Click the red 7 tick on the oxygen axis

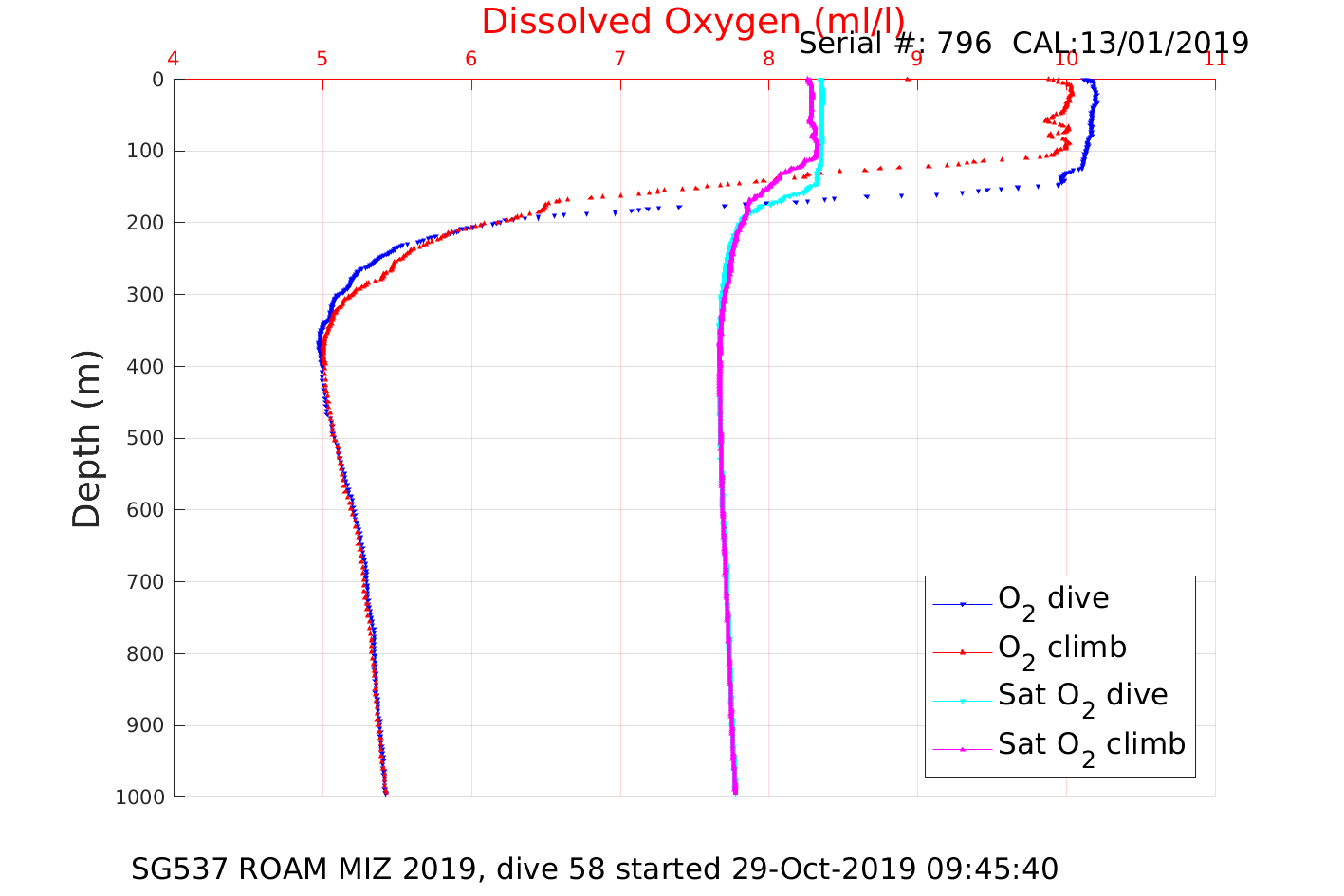[619, 60]
